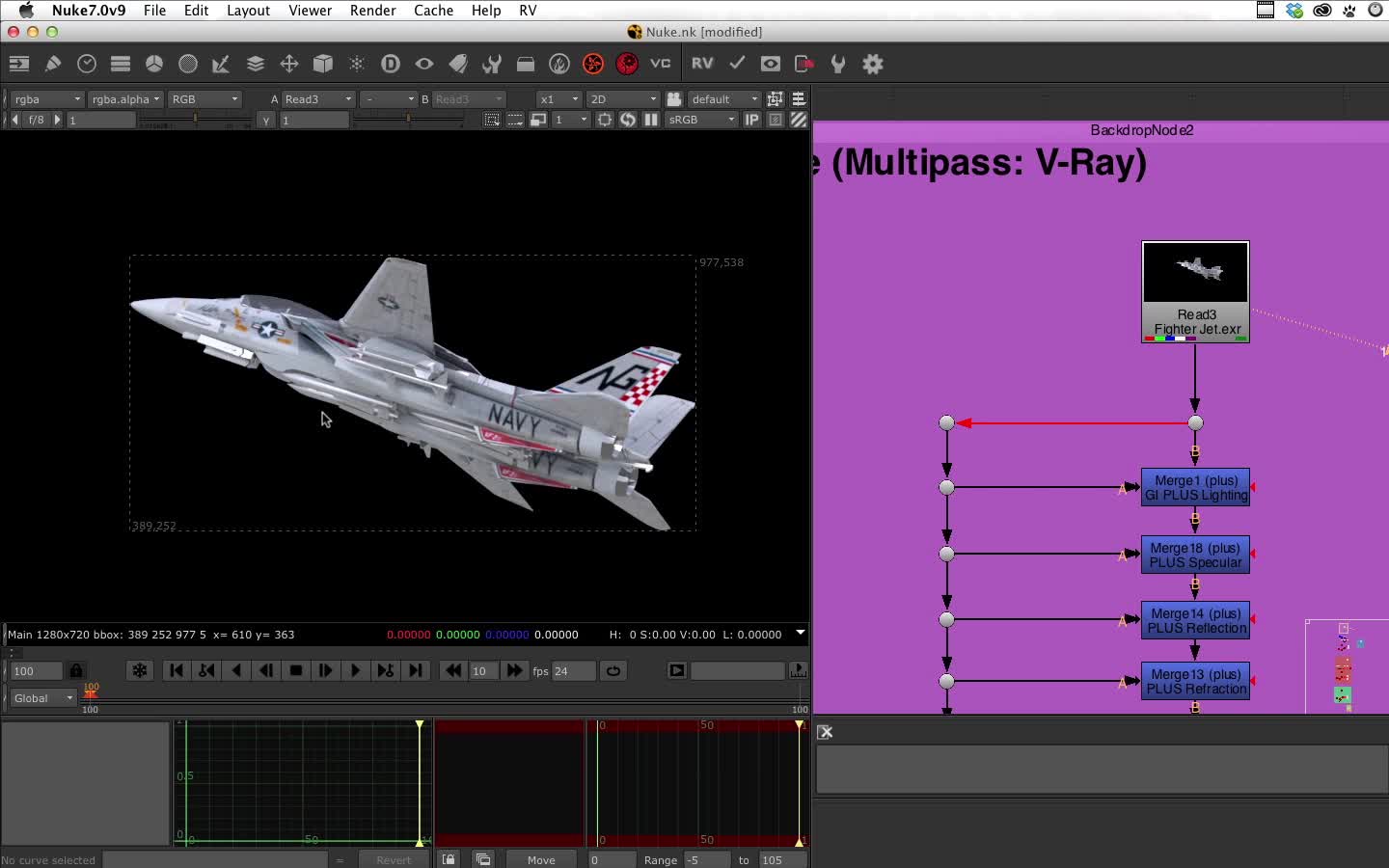Open the Apple menu
The width and height of the screenshot is (1389, 868).
pos(26,10)
